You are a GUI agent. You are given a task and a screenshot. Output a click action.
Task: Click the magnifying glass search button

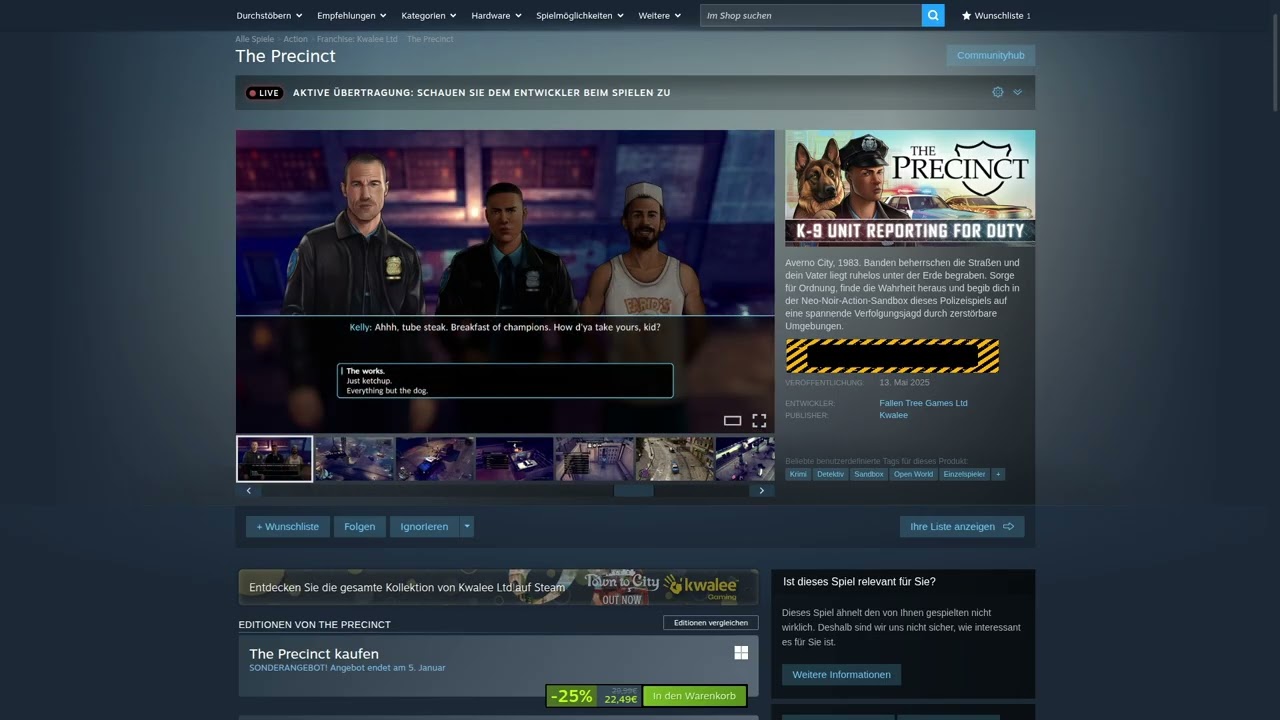pos(933,15)
